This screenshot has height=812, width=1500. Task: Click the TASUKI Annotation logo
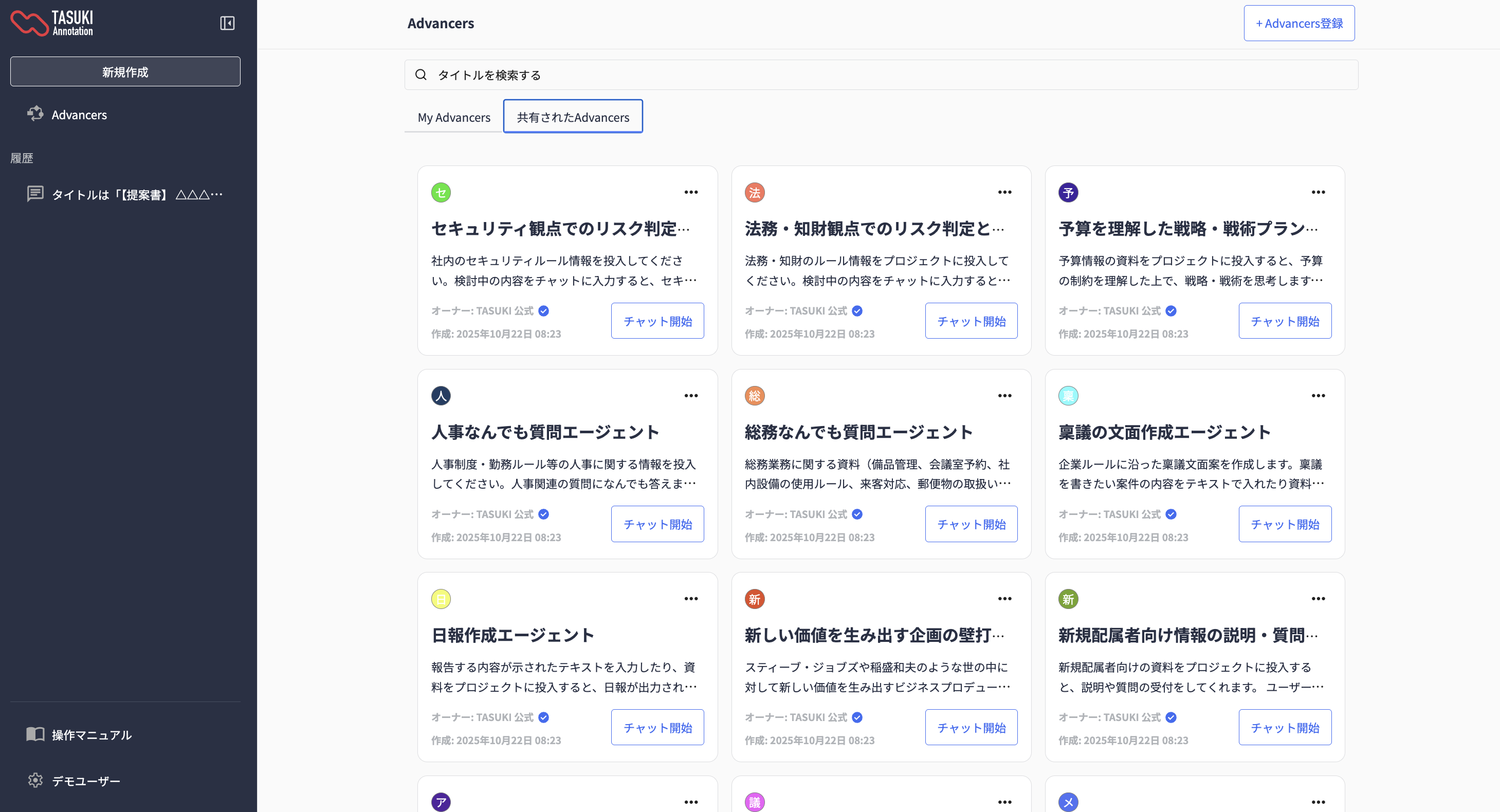pos(52,23)
